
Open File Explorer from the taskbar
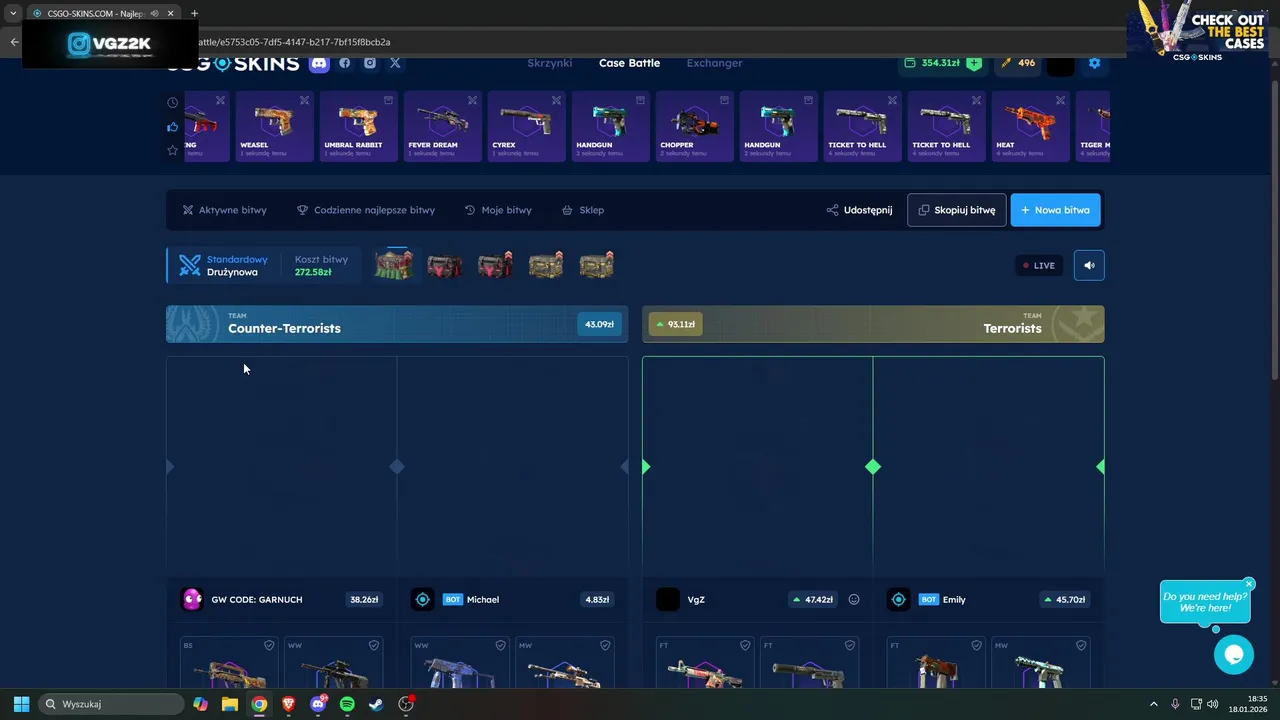[230, 704]
